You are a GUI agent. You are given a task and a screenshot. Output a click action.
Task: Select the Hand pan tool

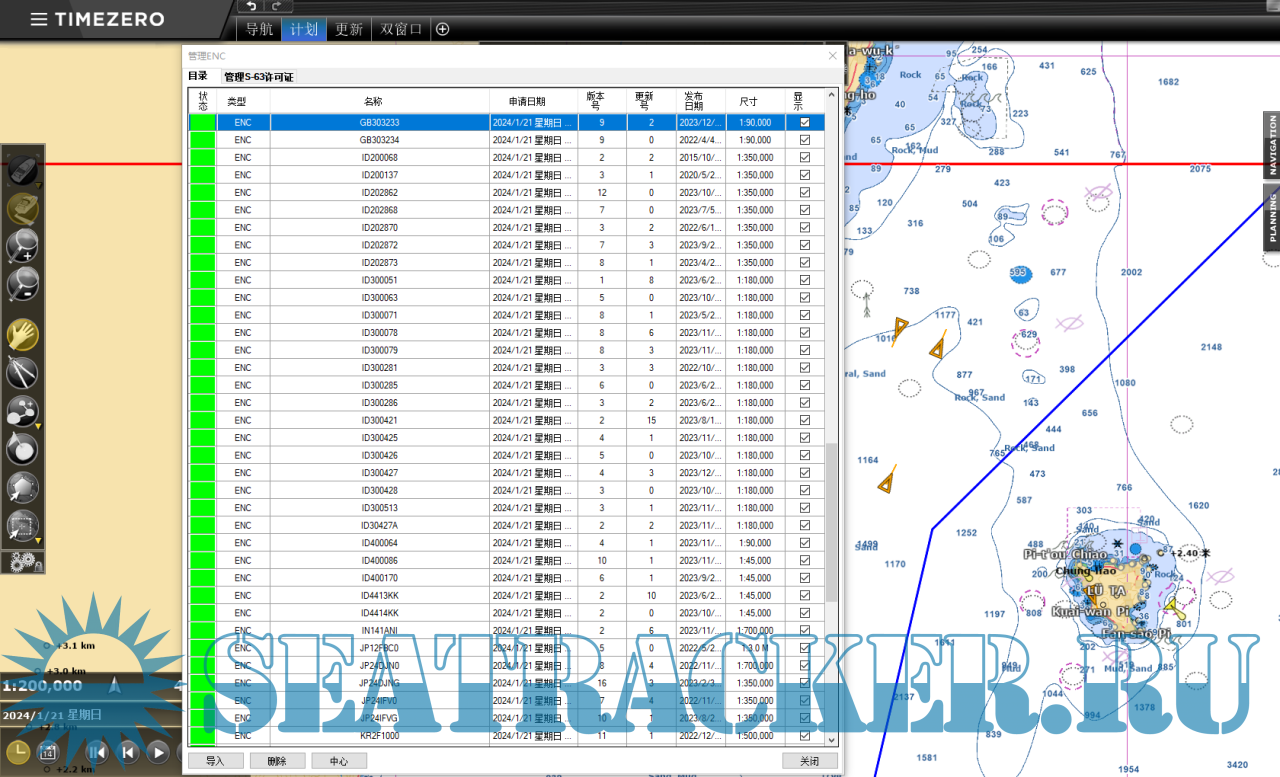22,332
